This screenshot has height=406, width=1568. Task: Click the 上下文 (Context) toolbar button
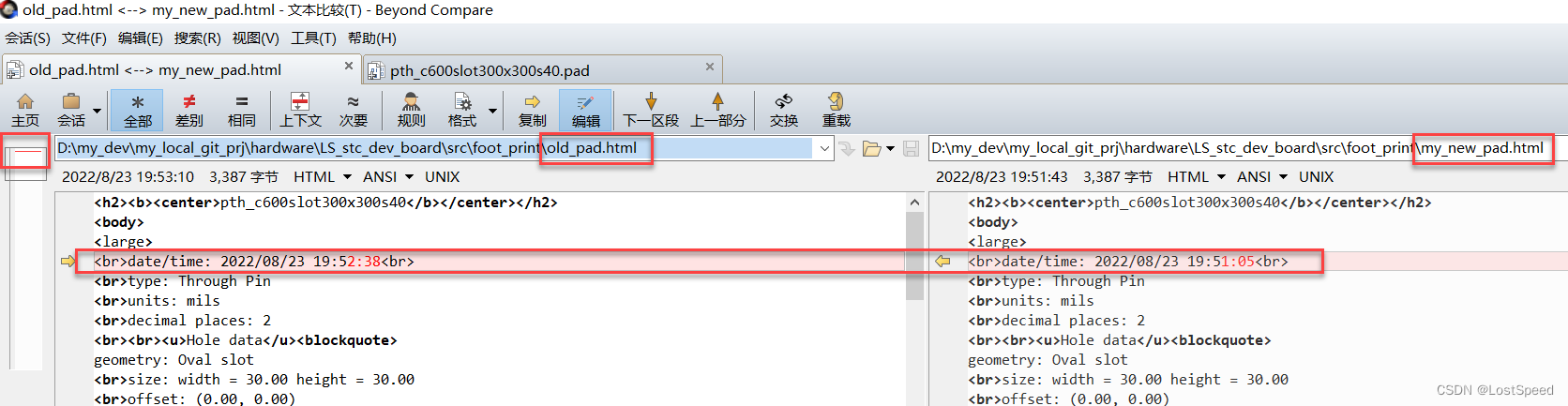point(300,110)
